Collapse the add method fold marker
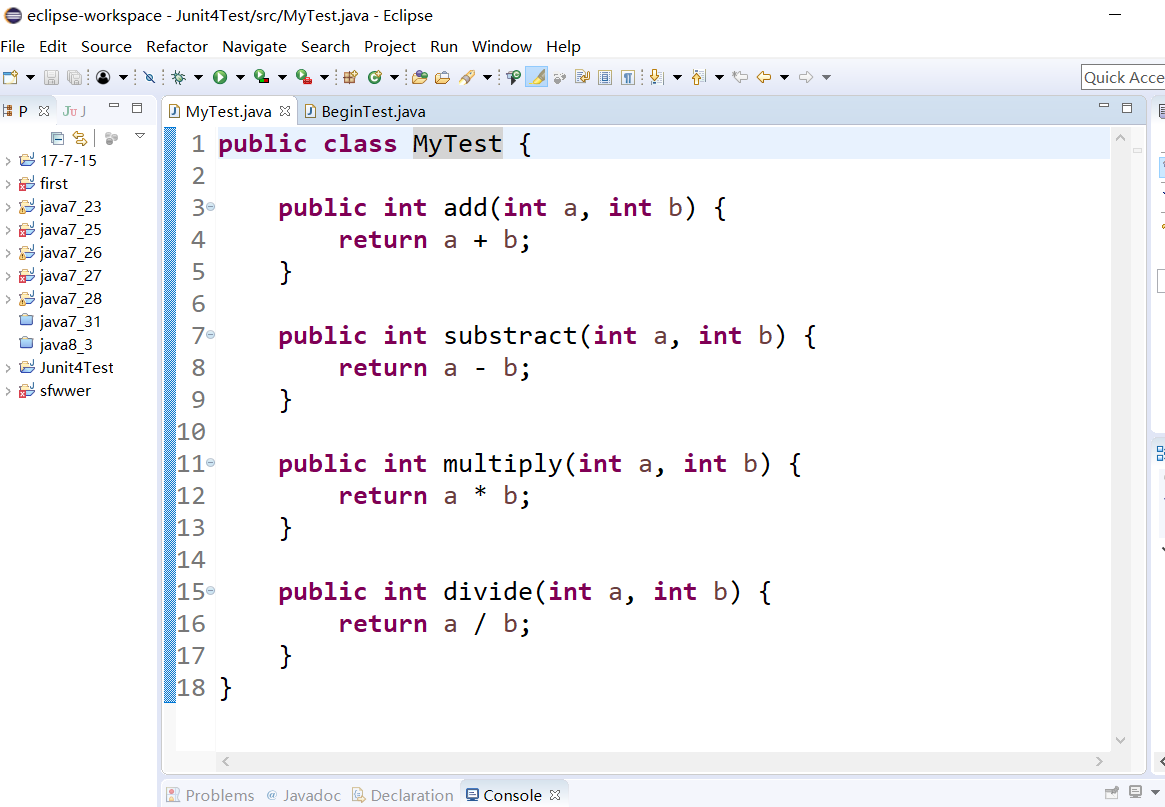This screenshot has height=807, width=1165. click(210, 207)
